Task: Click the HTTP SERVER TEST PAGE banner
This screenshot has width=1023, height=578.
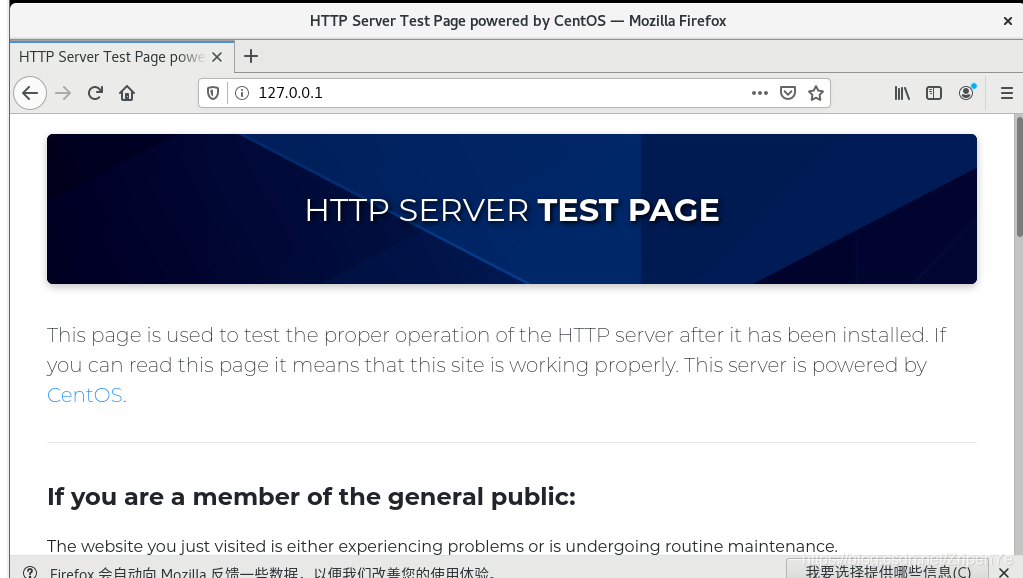Action: click(512, 209)
